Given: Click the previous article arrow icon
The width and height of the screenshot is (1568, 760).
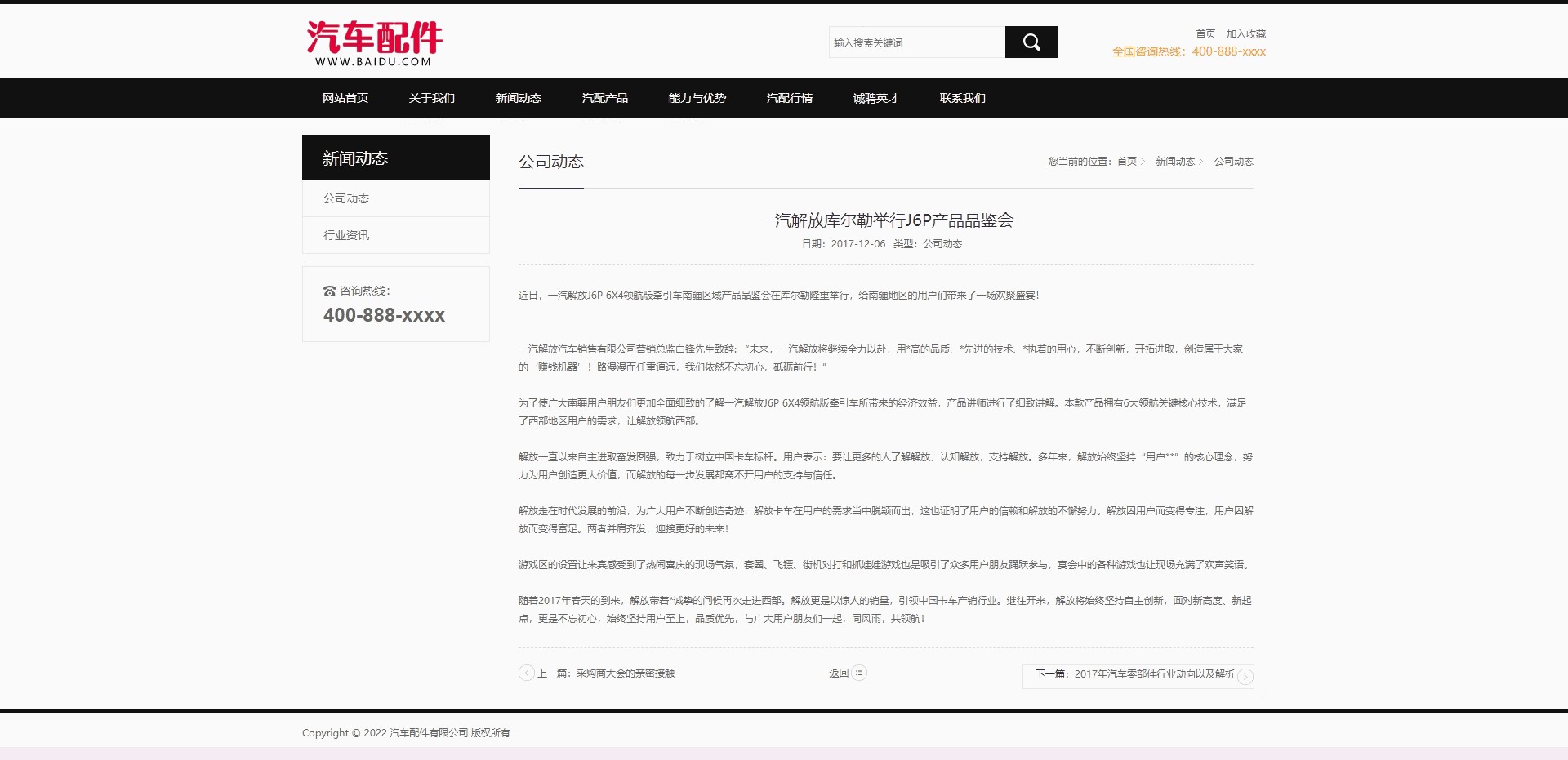Looking at the screenshot, I should pyautogui.click(x=527, y=673).
